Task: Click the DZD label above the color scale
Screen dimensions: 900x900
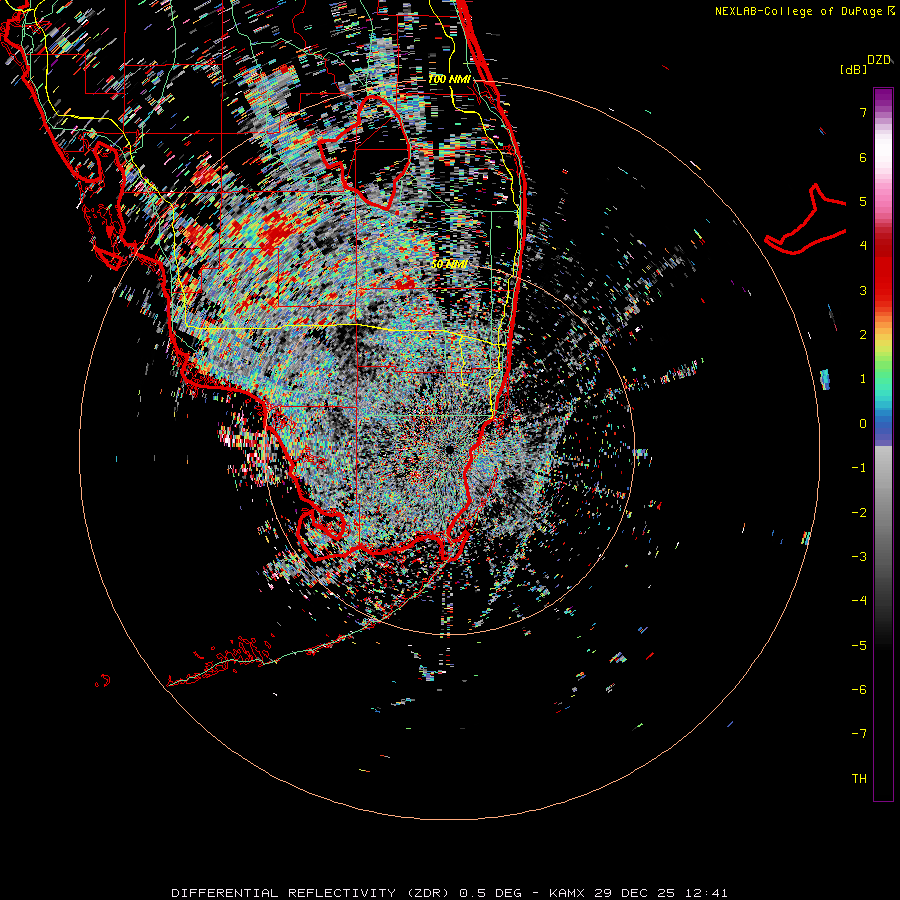Action: 879,60
